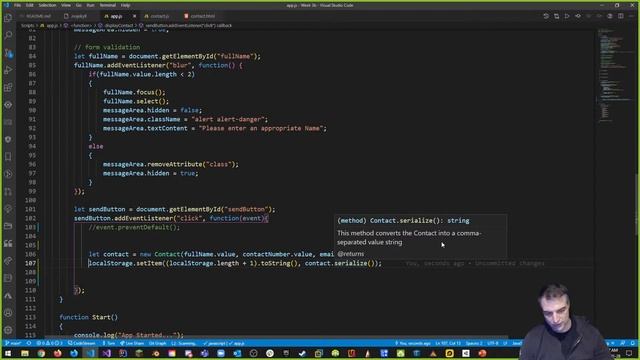This screenshot has width=640, height=360.
Task: Open File Explorer from the taskbar
Action: click(x=25, y=353)
